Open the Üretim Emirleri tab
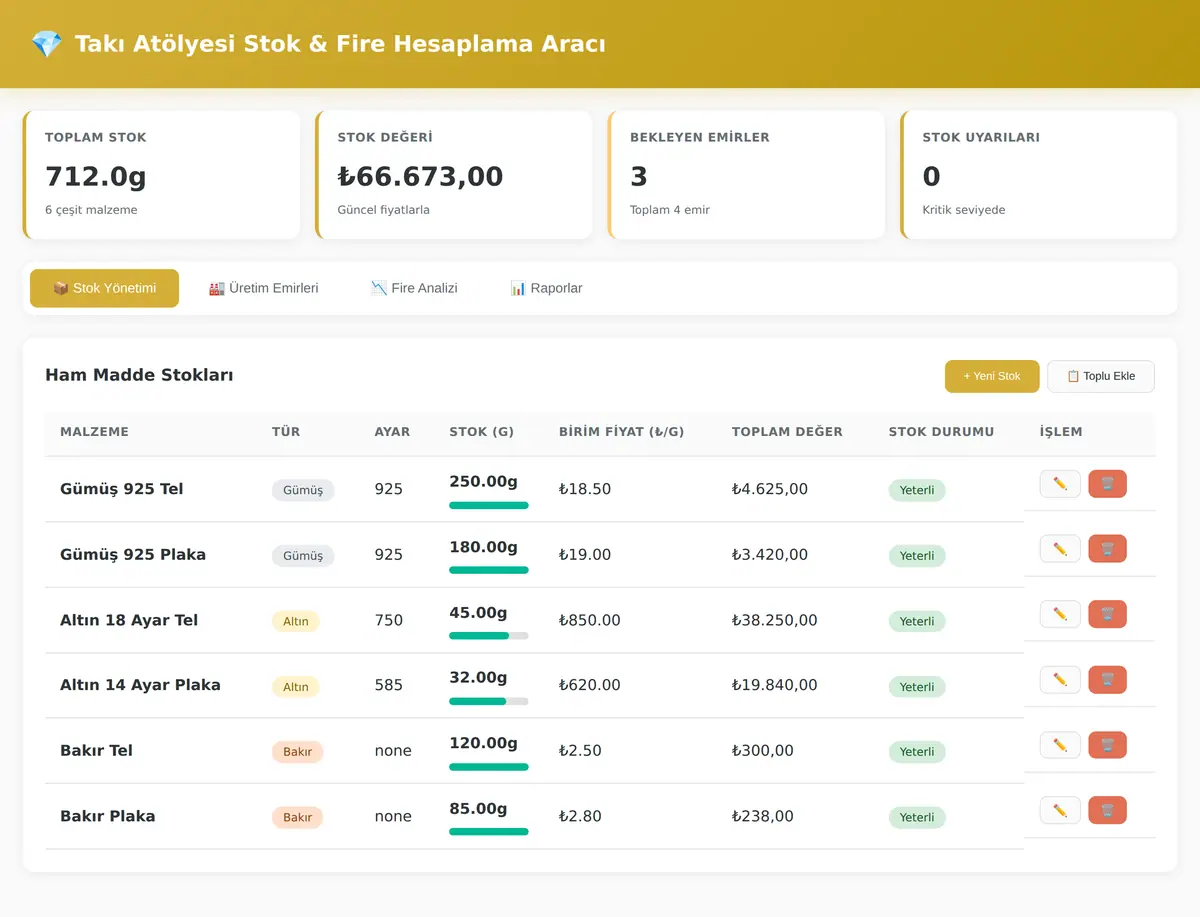Screen dimensions: 1200x917 (x=264, y=288)
